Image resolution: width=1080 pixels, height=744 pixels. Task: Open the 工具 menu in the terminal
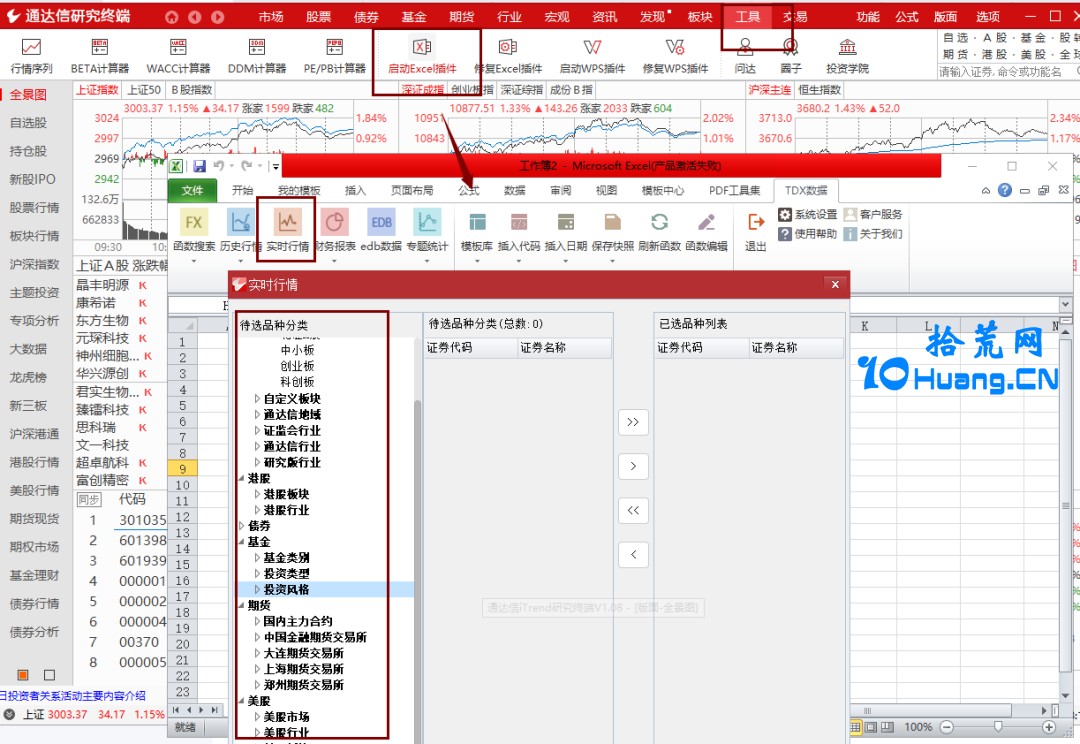[x=747, y=17]
